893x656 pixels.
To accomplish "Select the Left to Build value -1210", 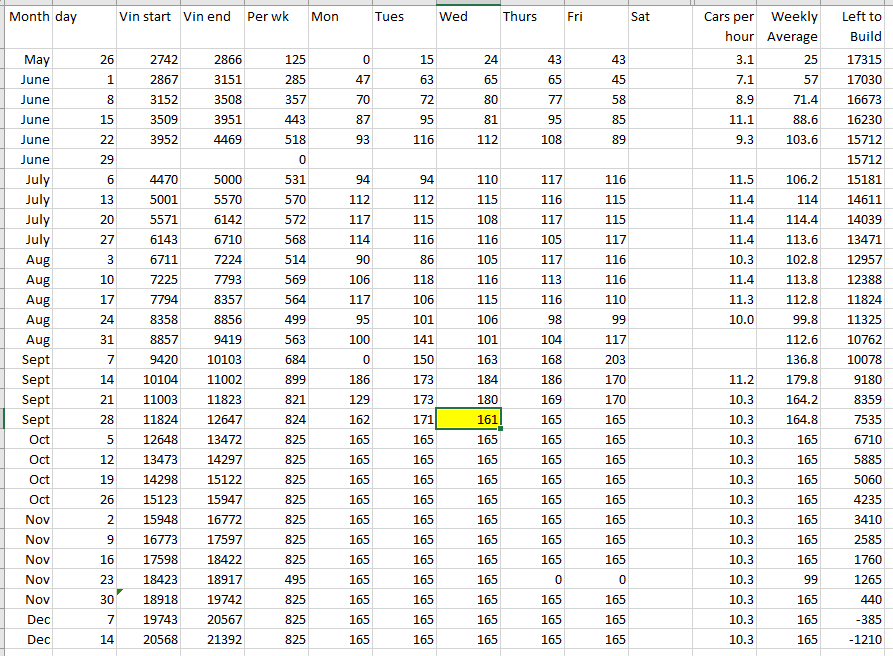I will (x=856, y=639).
